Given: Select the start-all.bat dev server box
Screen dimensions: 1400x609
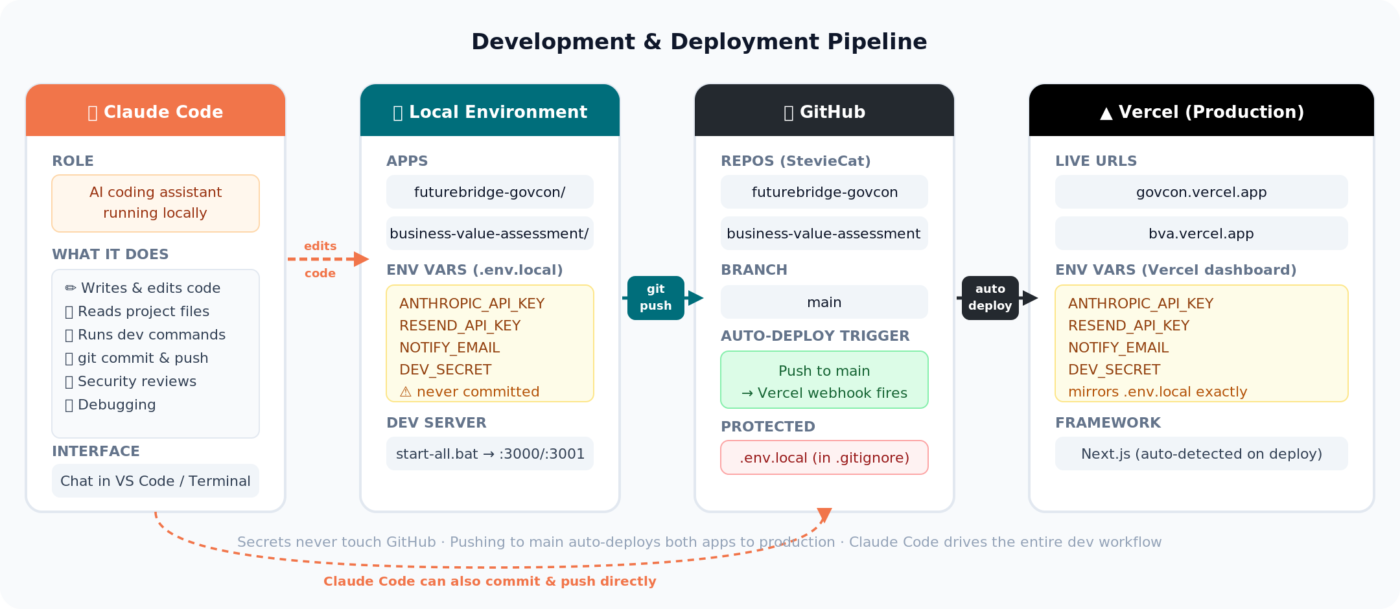Looking at the screenshot, I should click(489, 454).
